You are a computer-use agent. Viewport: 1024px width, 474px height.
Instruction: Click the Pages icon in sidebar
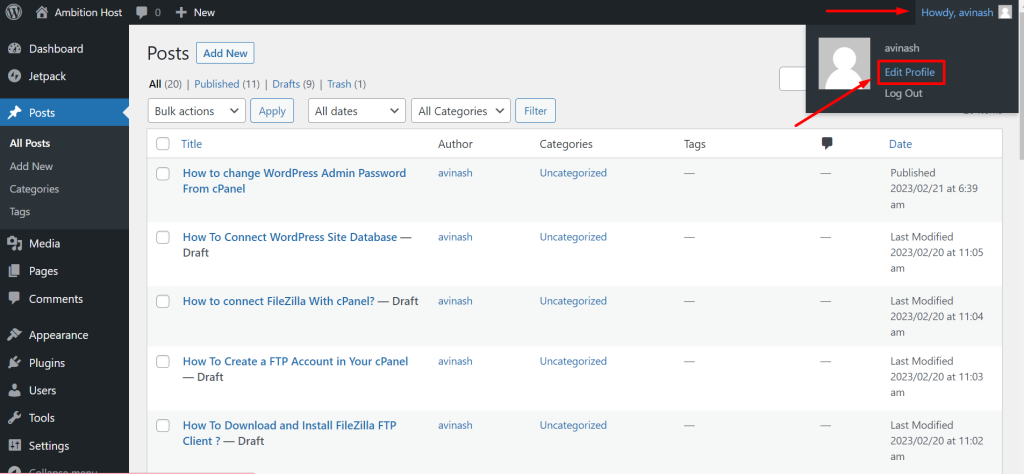click(x=14, y=271)
